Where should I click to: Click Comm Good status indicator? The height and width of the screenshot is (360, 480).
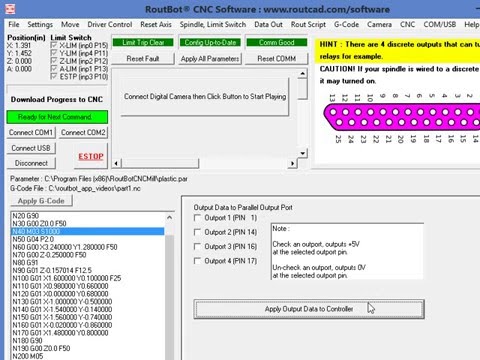[x=277, y=42]
